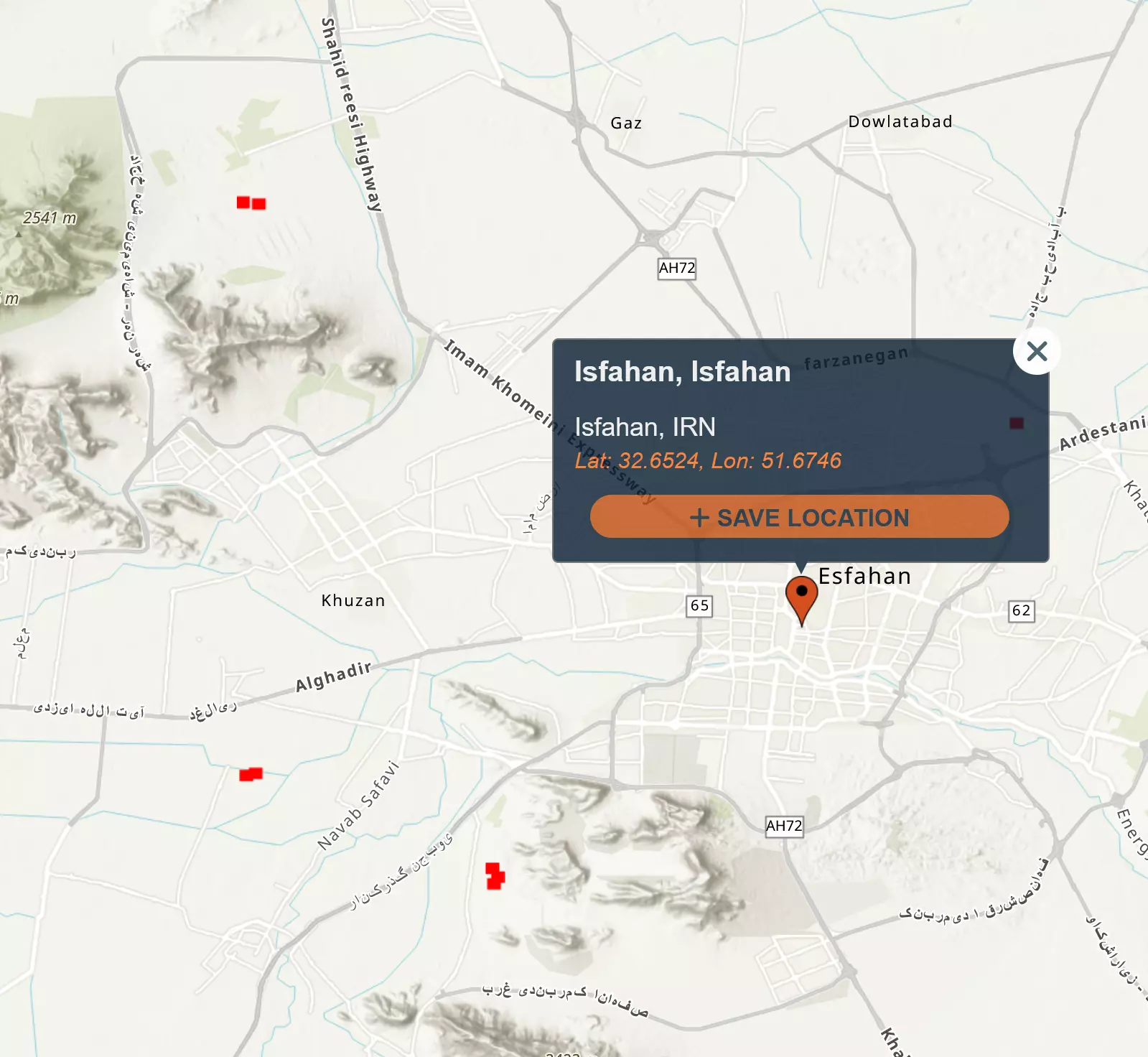The width and height of the screenshot is (1148, 1057).
Task: Close the Isfahan location popup
Action: point(1037,351)
